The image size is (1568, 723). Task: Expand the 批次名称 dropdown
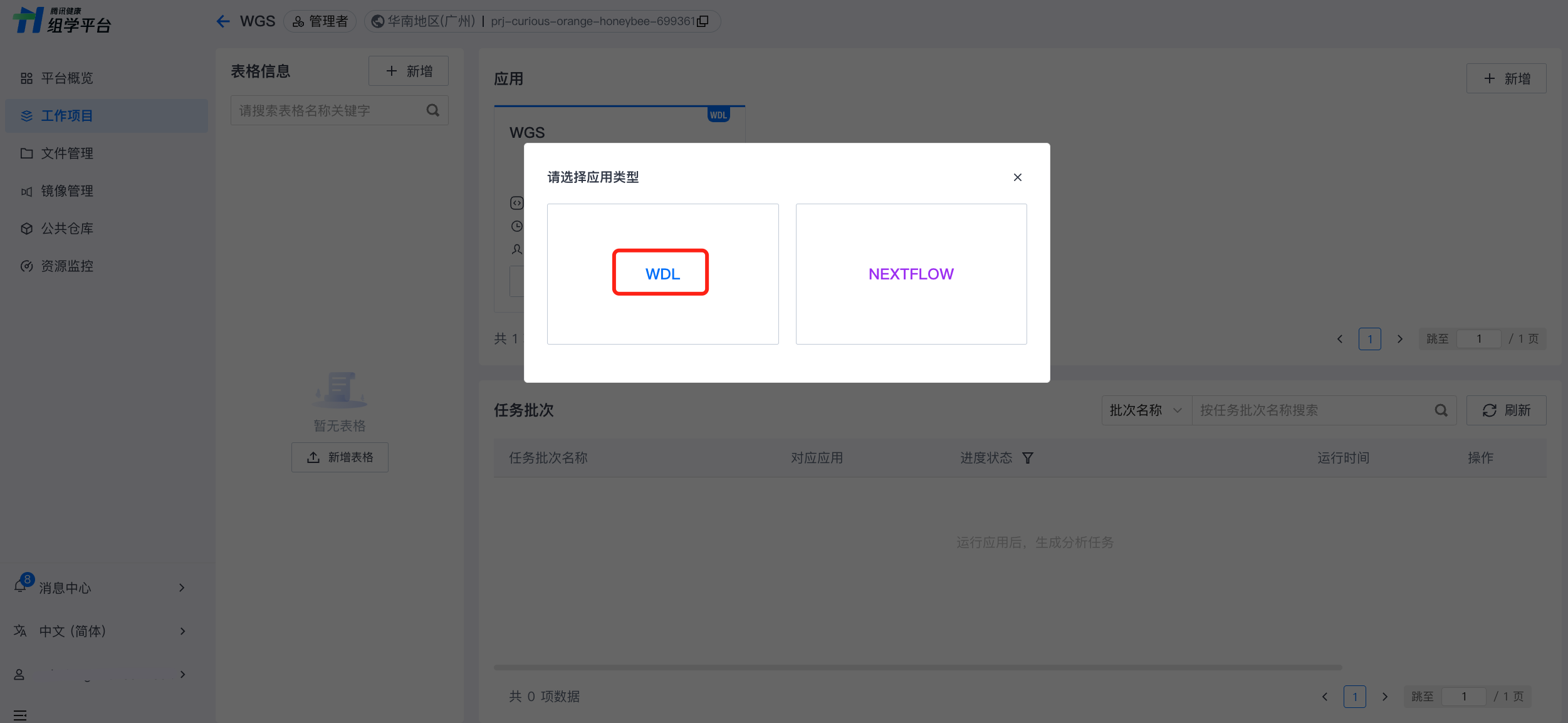(x=1146, y=410)
